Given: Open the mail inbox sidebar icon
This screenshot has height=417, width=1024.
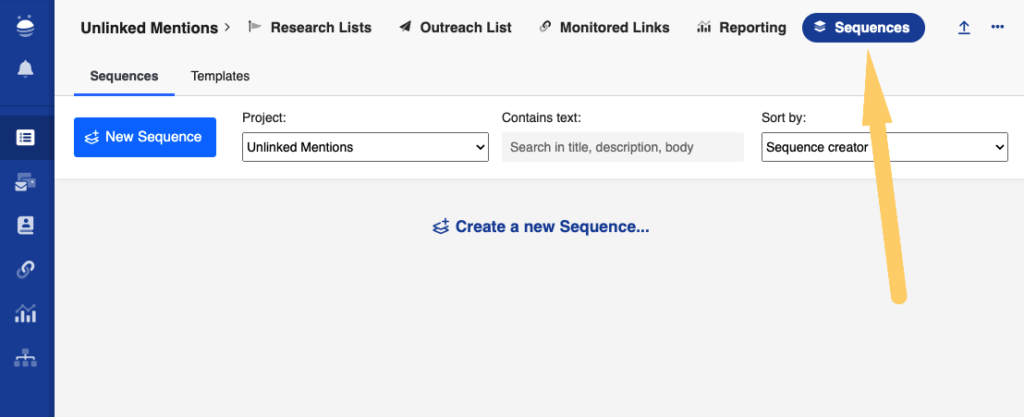Looking at the screenshot, I should tap(25, 182).
